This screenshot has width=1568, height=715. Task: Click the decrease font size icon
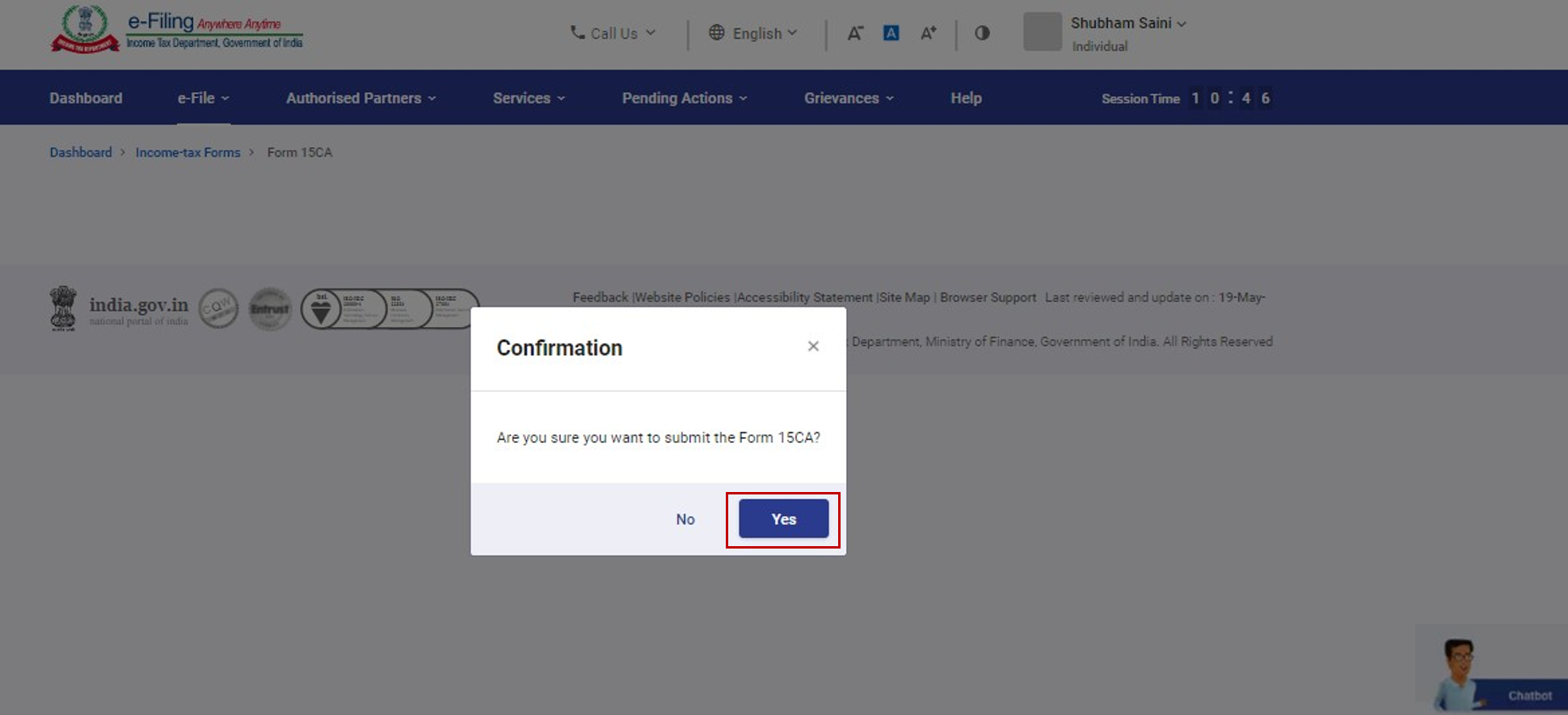[854, 33]
